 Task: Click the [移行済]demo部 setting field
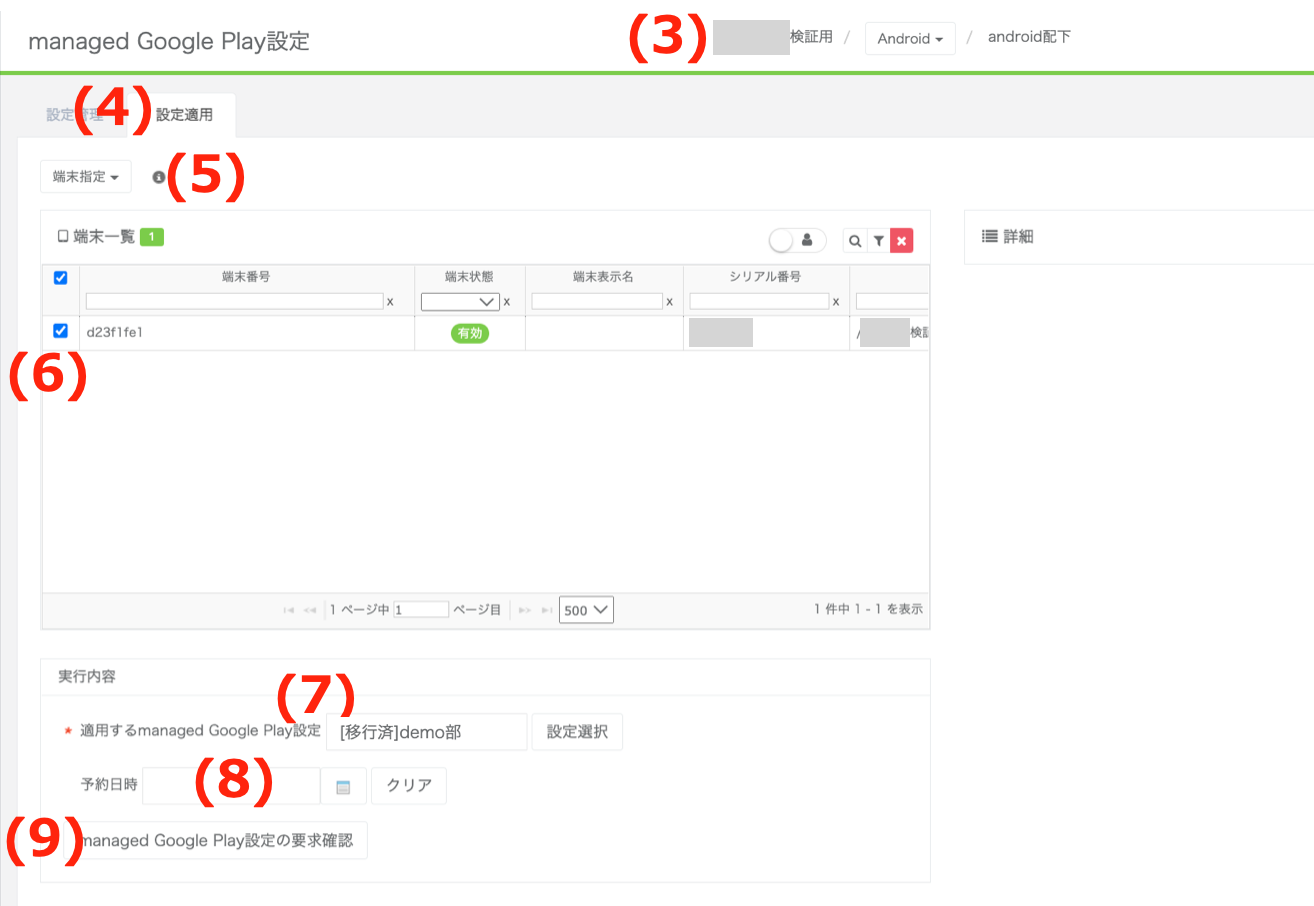pyautogui.click(x=427, y=732)
